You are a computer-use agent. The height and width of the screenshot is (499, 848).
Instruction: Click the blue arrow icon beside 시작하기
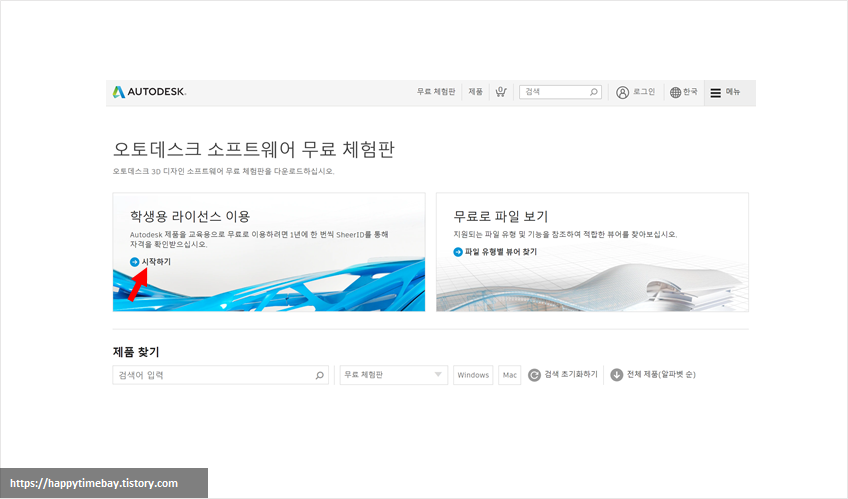pyautogui.click(x=135, y=262)
